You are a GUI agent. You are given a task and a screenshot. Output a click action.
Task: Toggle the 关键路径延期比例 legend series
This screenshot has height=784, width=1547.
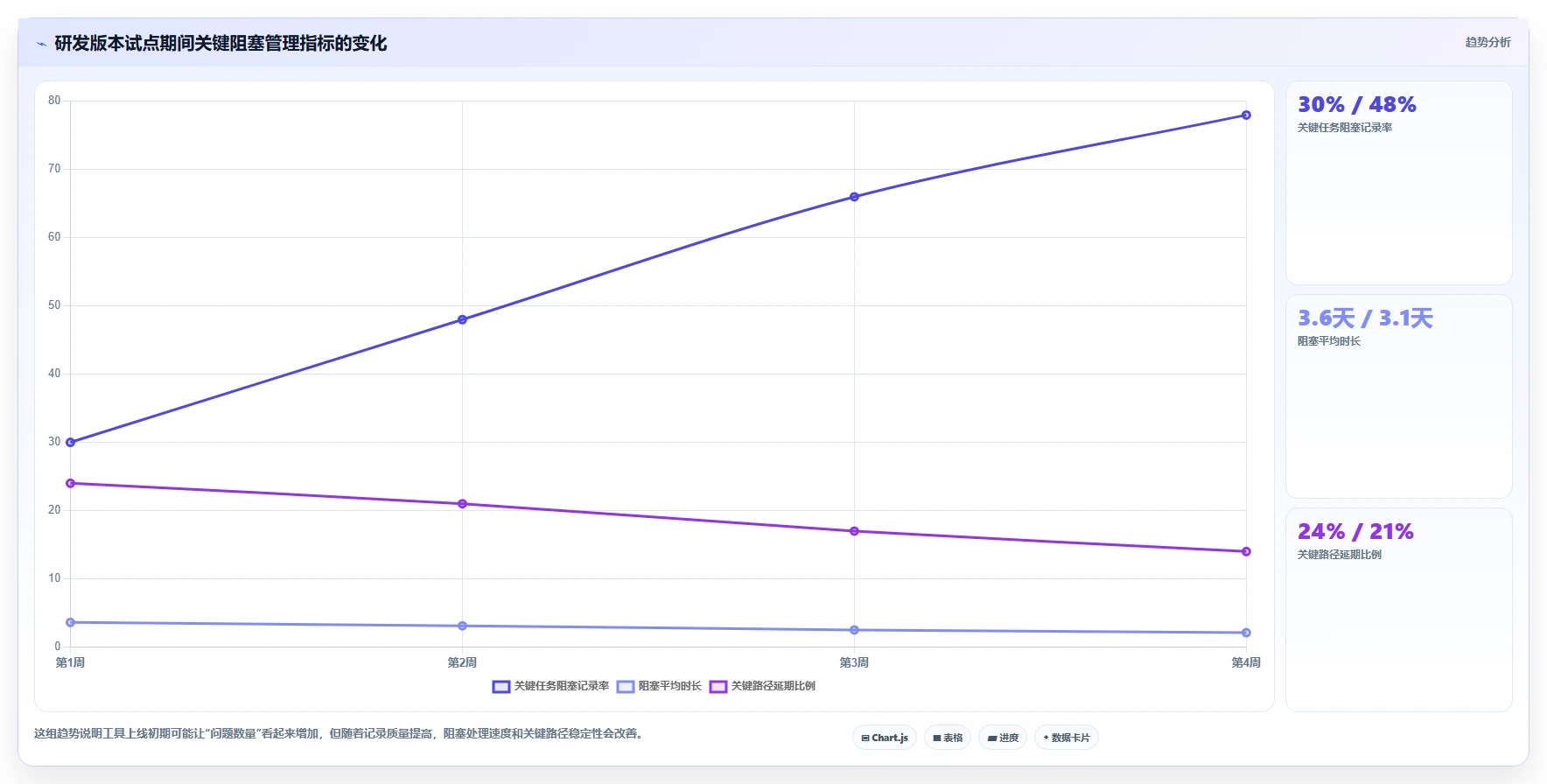761,686
